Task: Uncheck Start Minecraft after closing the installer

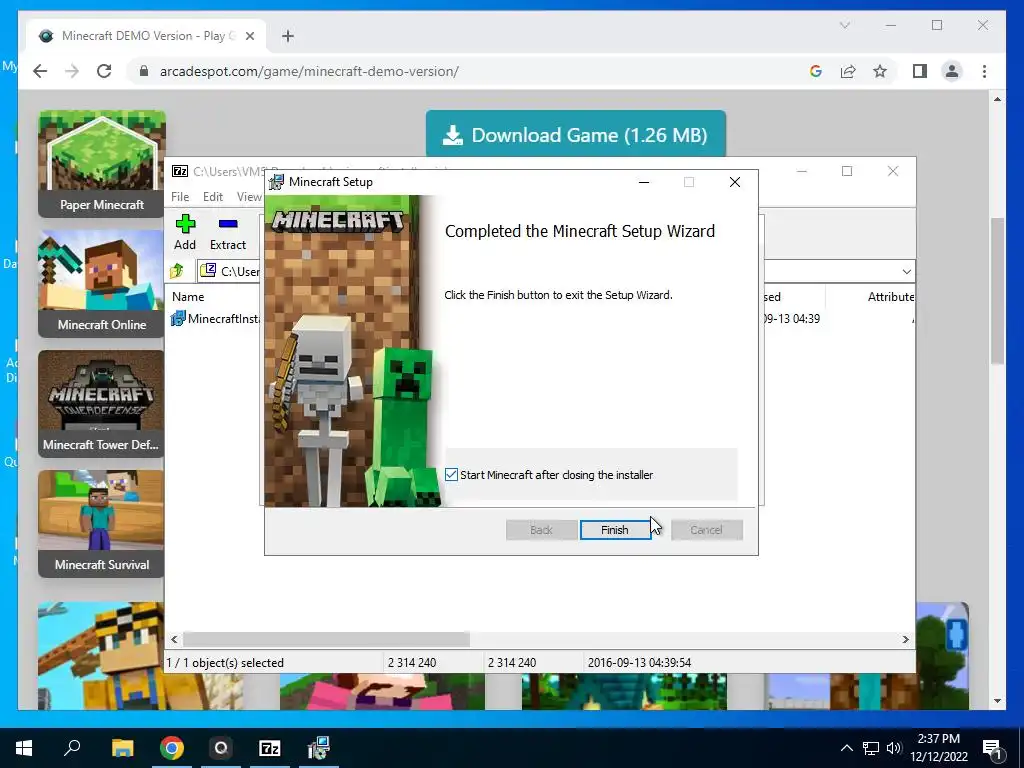Action: tap(451, 475)
